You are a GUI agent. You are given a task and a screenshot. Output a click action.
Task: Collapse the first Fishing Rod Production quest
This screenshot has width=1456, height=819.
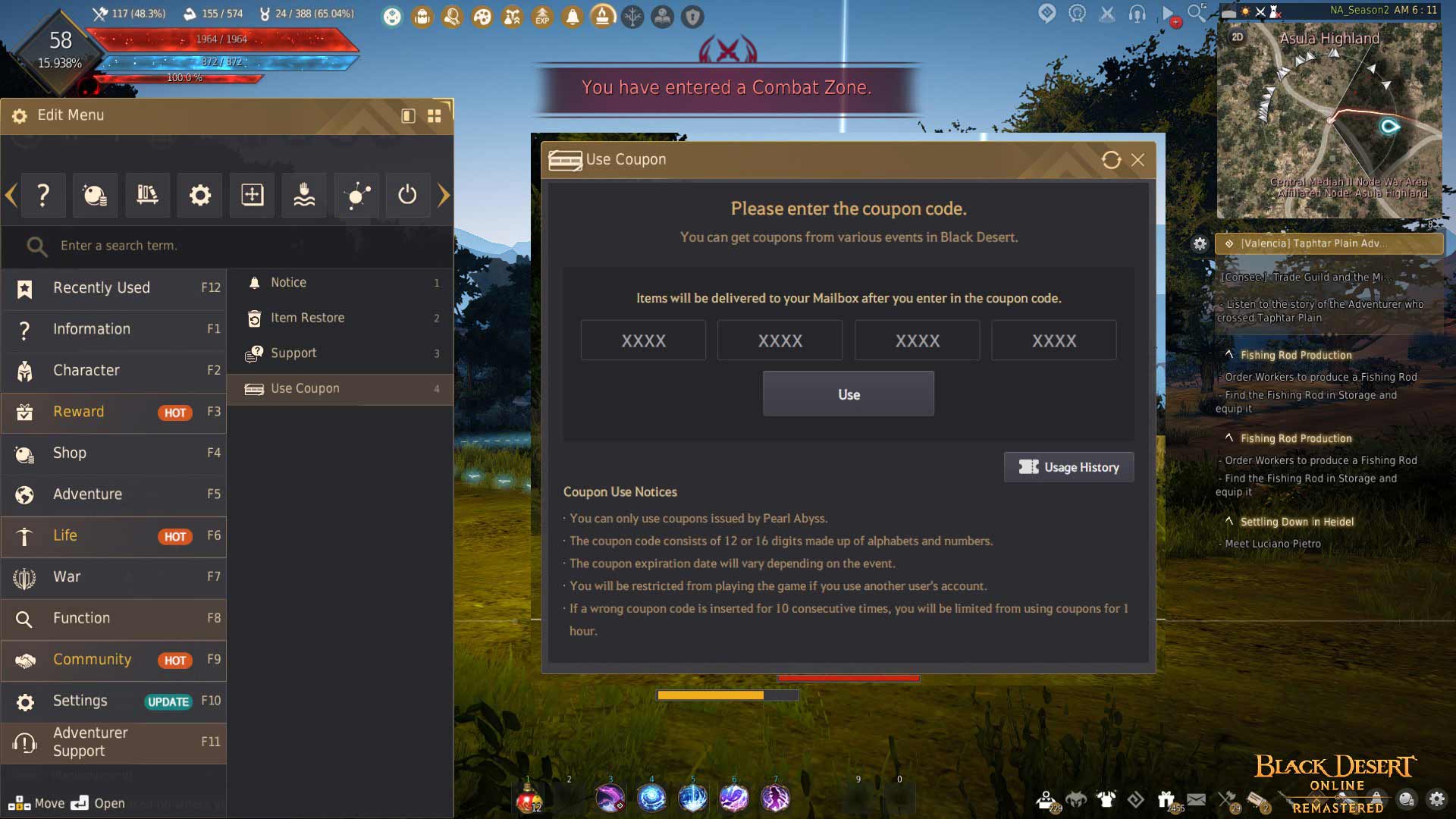[x=1229, y=354]
